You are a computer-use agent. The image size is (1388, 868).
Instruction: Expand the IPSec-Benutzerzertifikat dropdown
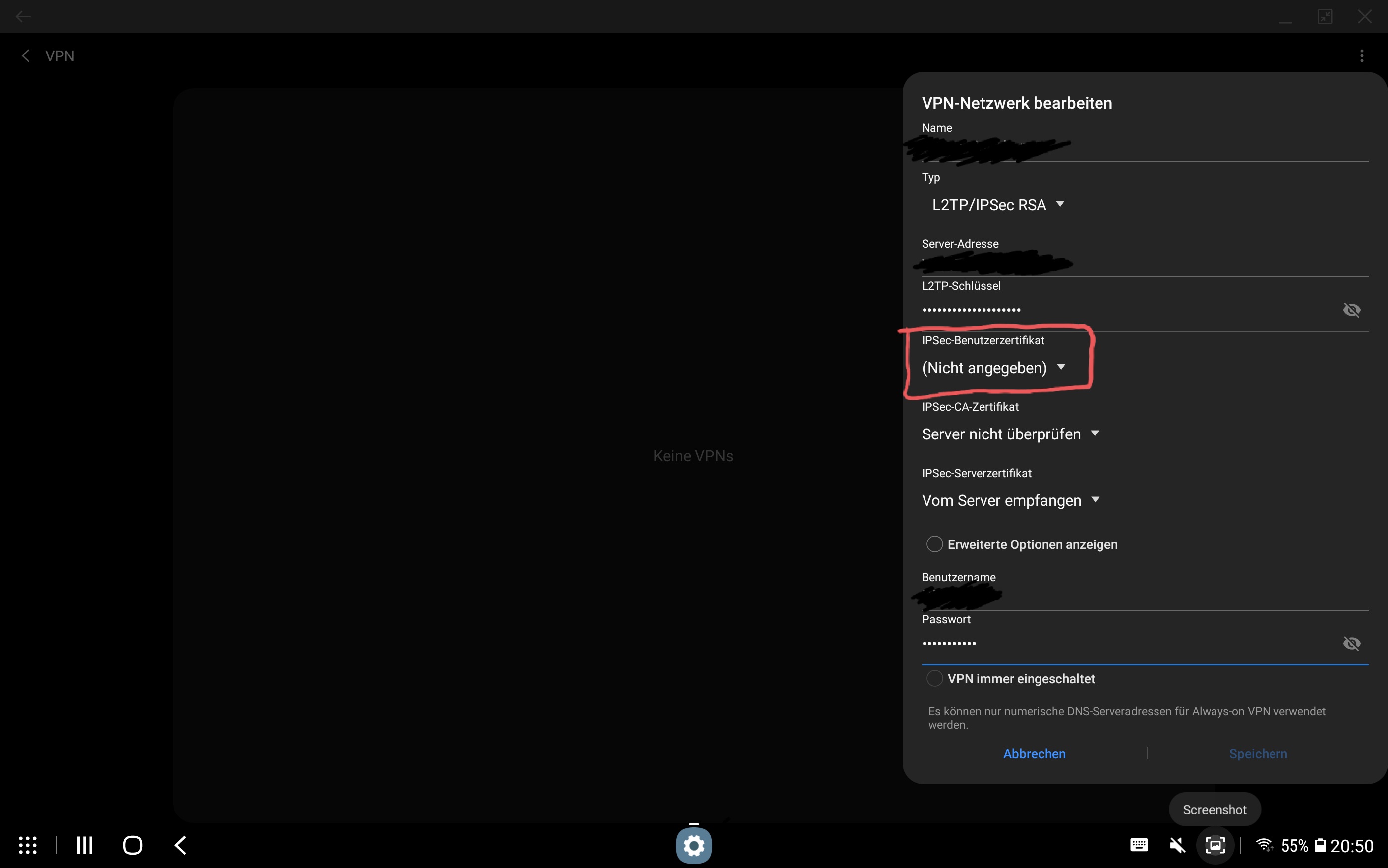coord(993,368)
